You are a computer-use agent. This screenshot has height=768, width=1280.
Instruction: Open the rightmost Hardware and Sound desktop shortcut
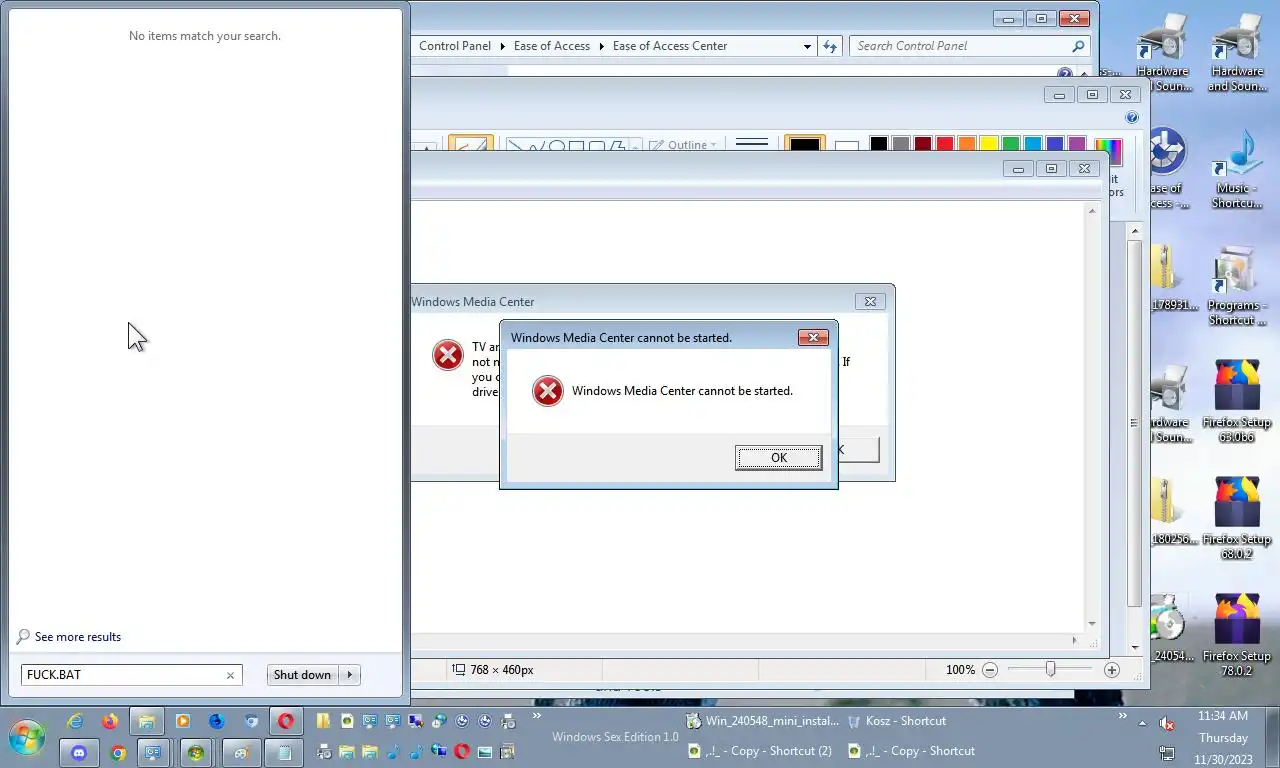[1237, 51]
